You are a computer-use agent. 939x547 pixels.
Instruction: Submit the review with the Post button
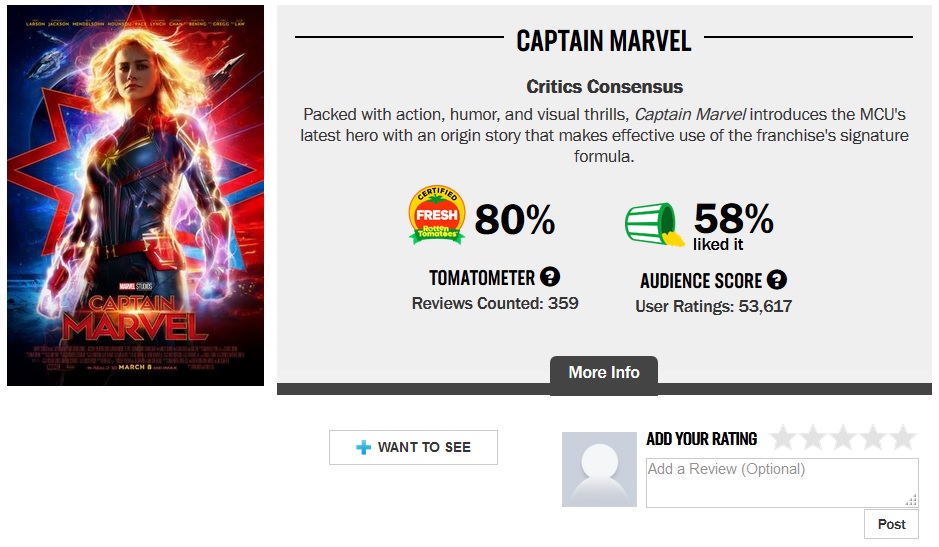click(891, 524)
